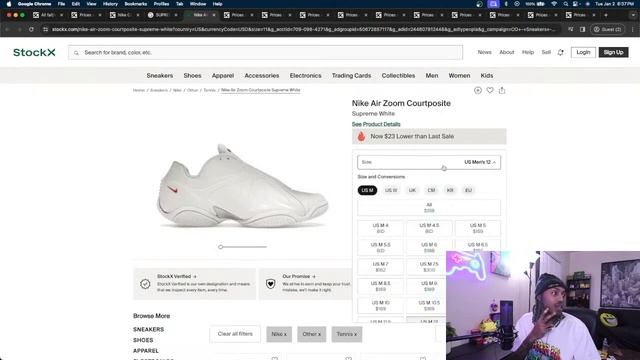This screenshot has width=640, height=360.
Task: Open the Electronics category menu
Action: pos(305,76)
